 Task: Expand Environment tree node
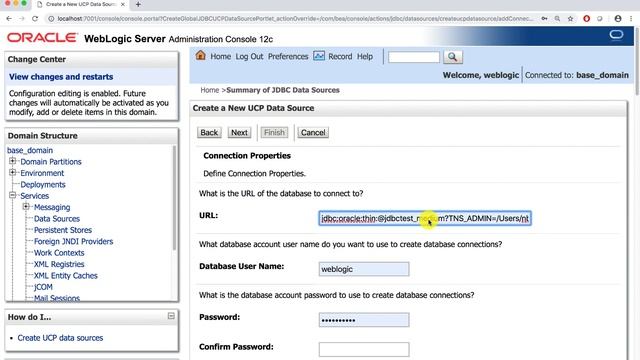coord(13,172)
